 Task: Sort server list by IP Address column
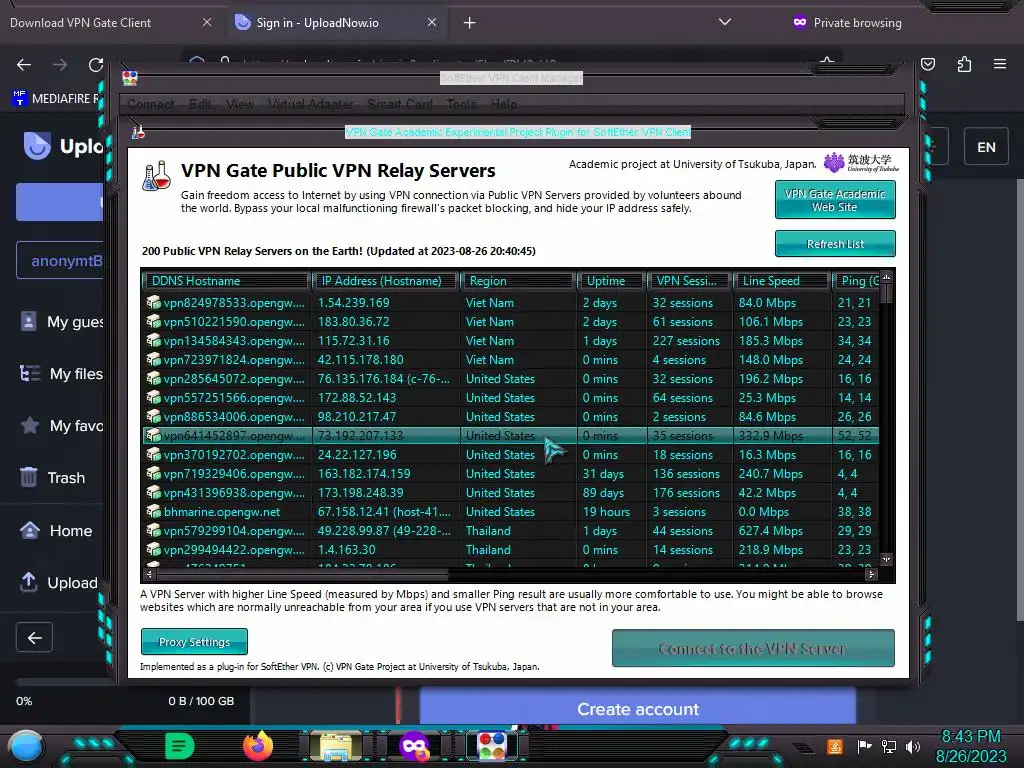pyautogui.click(x=386, y=281)
